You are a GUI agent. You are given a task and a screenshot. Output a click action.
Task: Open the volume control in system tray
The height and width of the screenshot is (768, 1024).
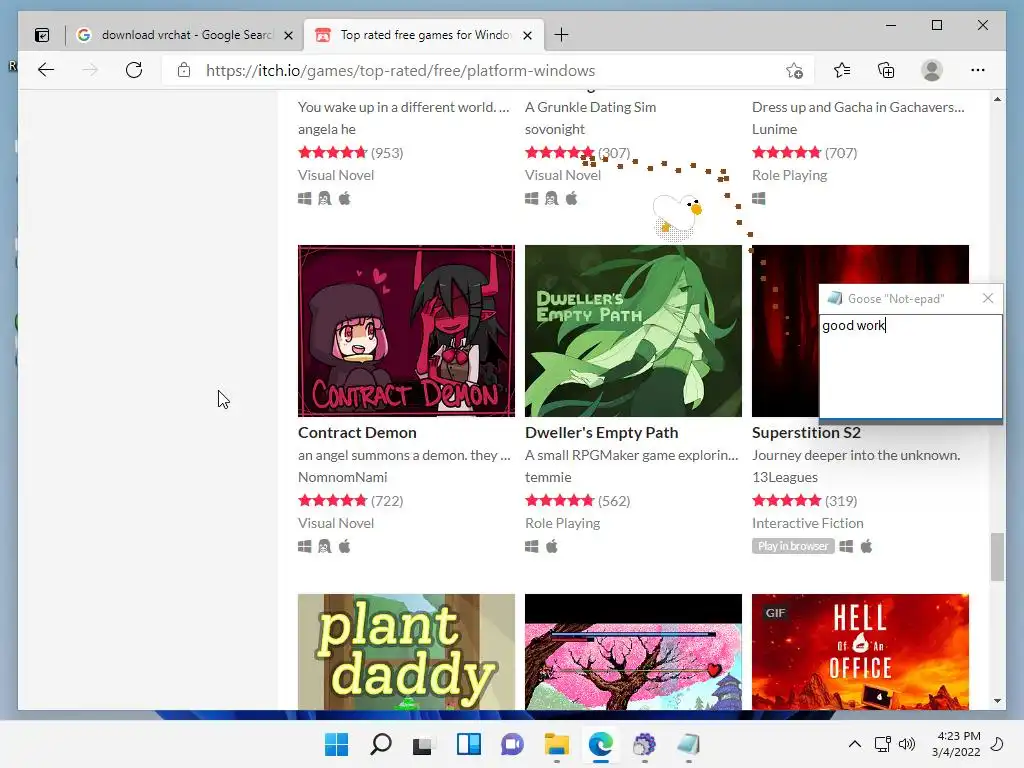pyautogui.click(x=906, y=744)
